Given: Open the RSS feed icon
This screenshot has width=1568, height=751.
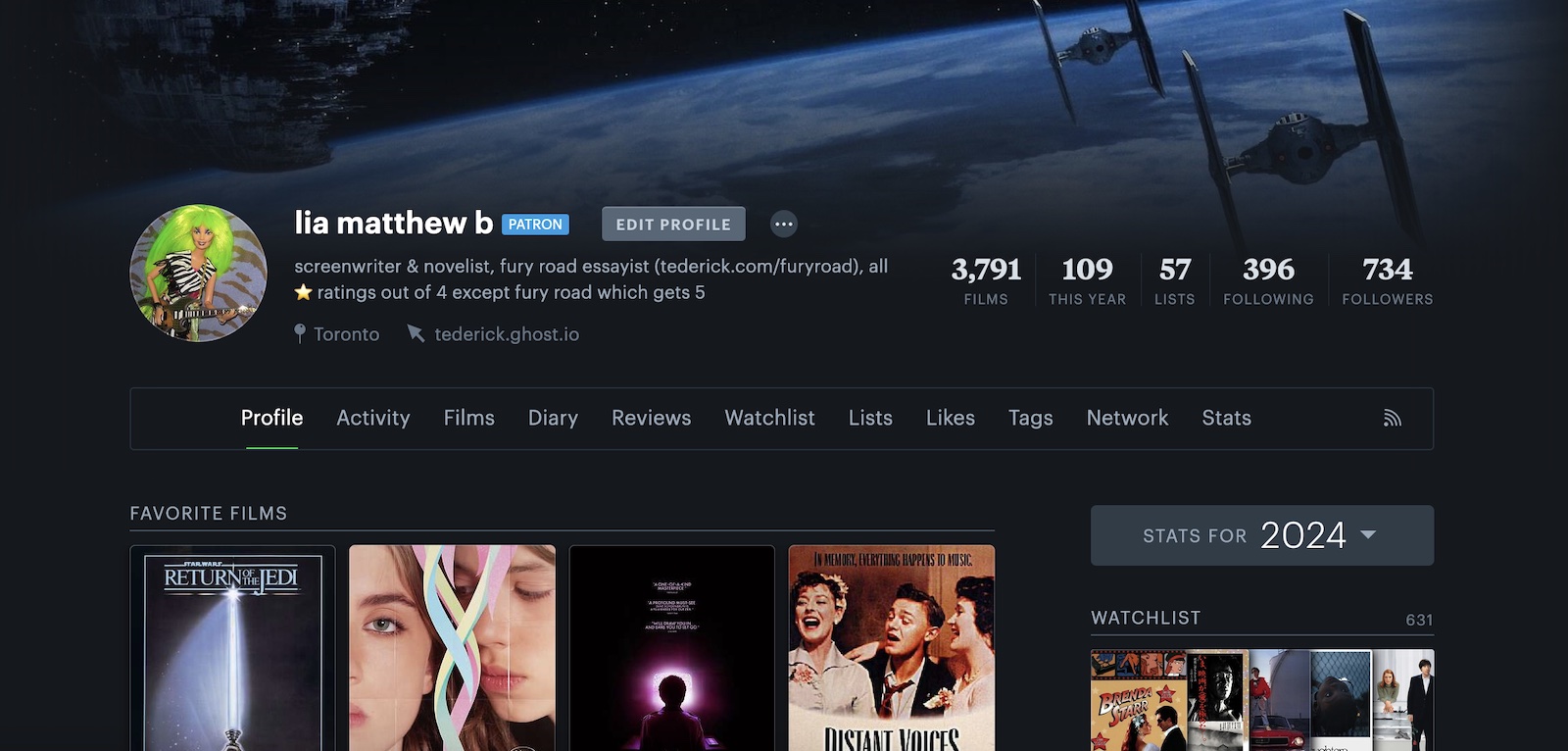Looking at the screenshot, I should [1392, 419].
